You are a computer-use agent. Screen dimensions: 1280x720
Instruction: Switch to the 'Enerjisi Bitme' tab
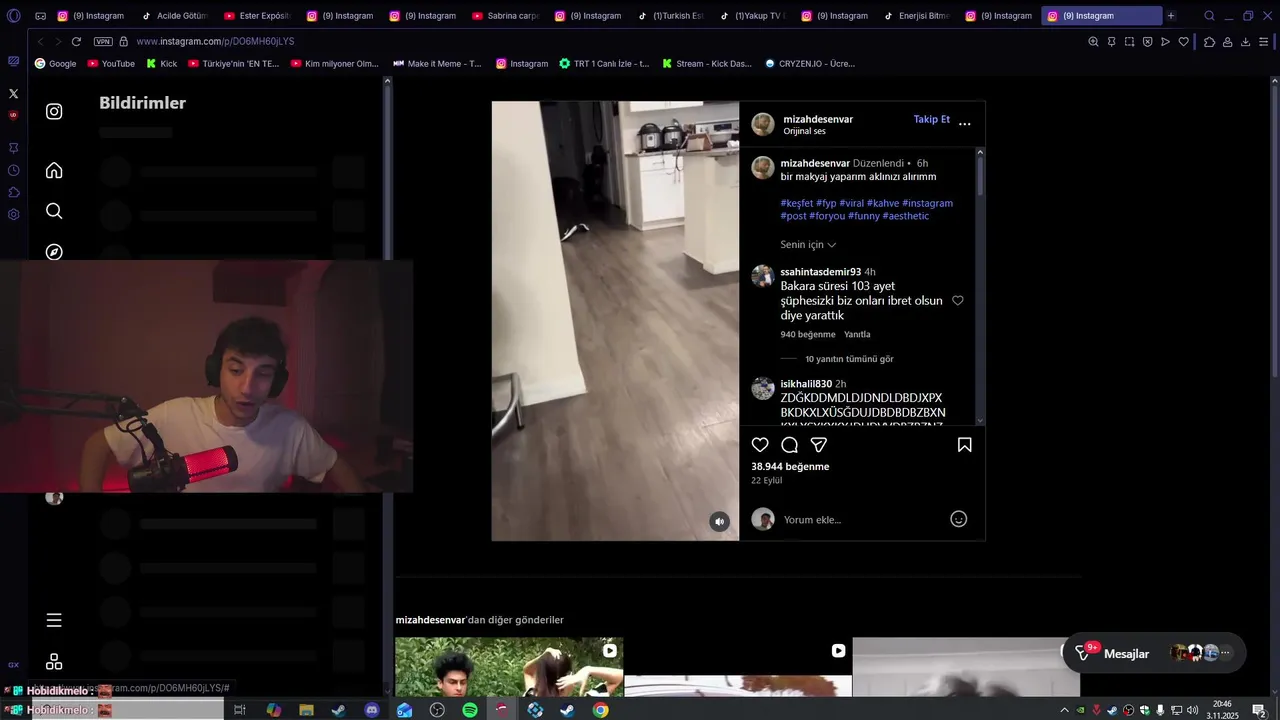[916, 16]
